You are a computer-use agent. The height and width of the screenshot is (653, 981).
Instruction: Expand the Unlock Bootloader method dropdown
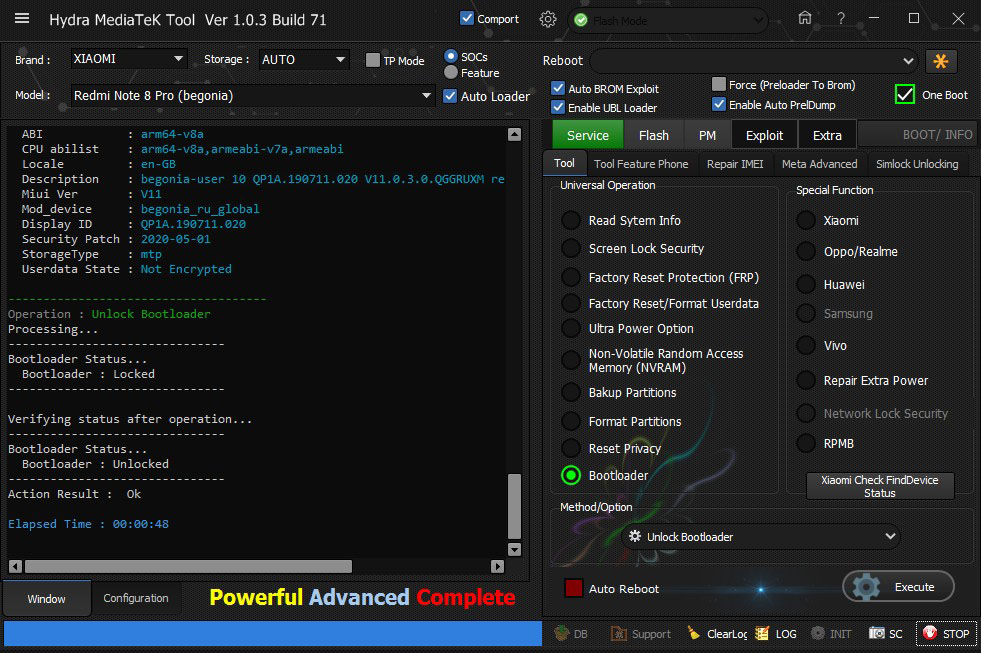[760, 537]
